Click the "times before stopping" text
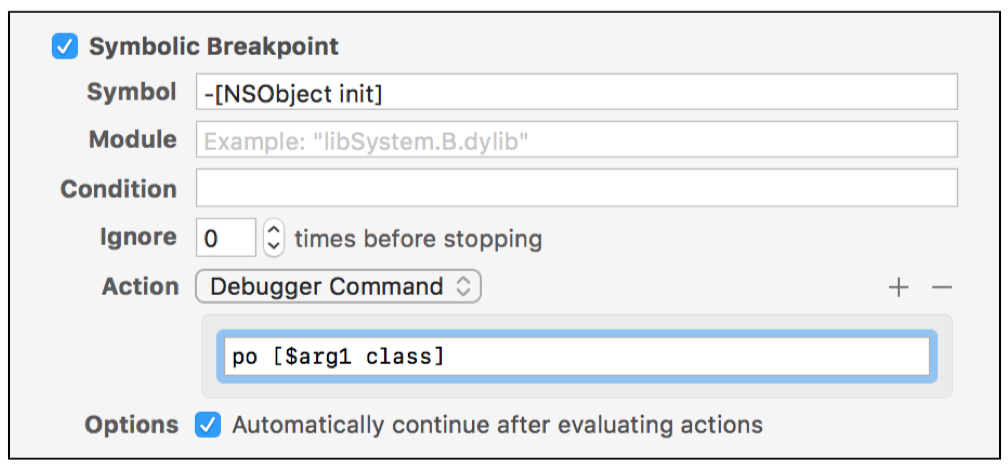The width and height of the screenshot is (1008, 470). [x=418, y=239]
